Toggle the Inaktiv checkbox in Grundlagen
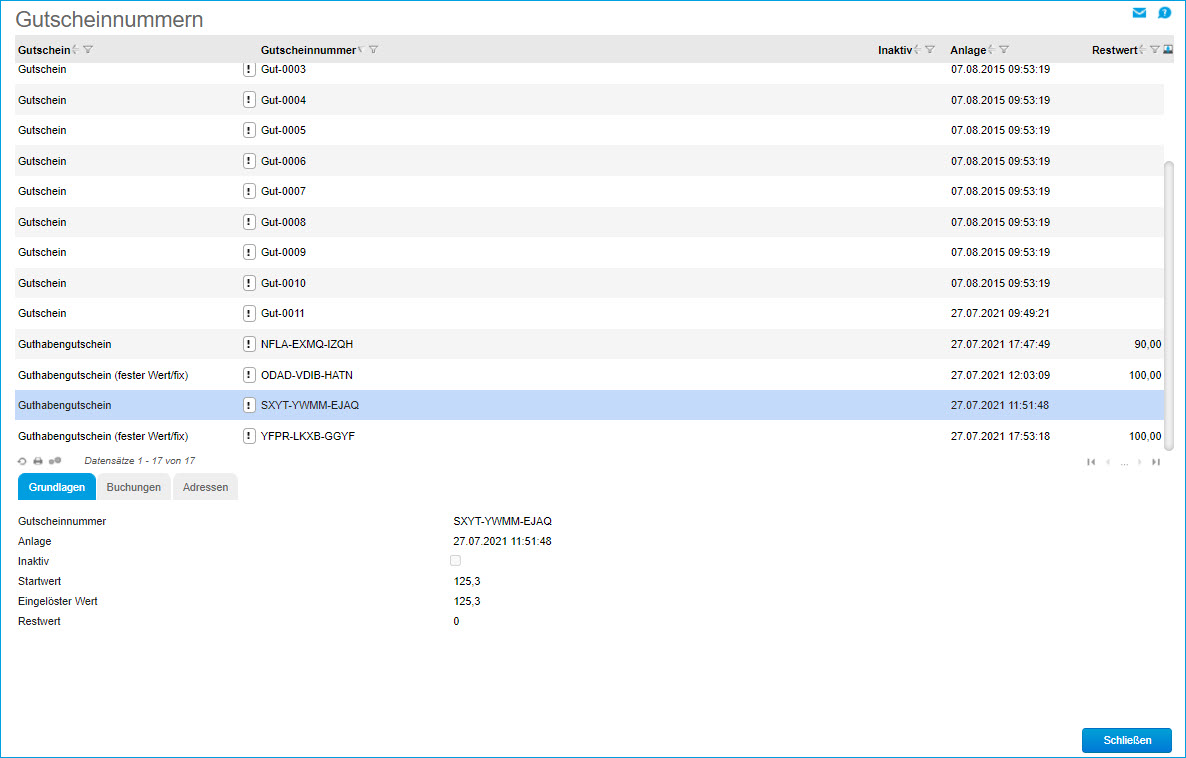1186x758 pixels. pos(456,561)
